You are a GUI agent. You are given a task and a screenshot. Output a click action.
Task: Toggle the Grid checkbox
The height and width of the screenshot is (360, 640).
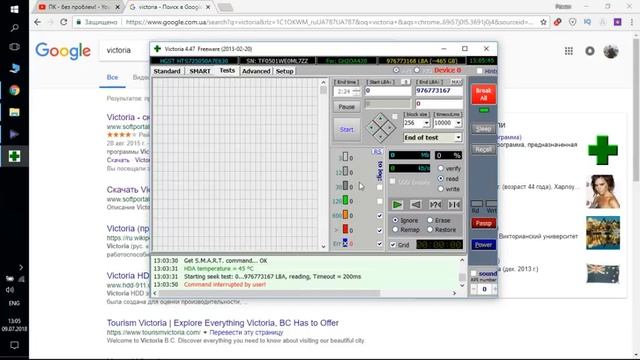393,245
